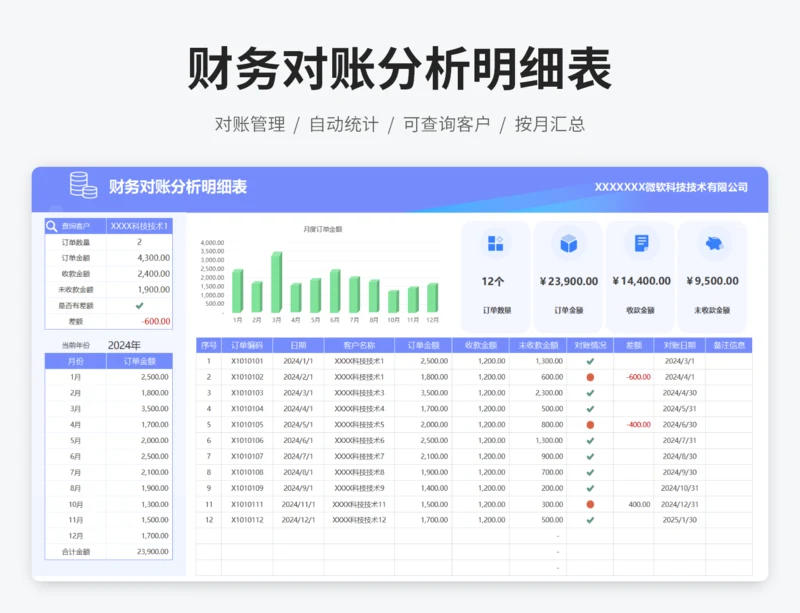Viewport: 800px width, 613px height.
Task: Click the check mark for order X1010109
Action: [x=590, y=488]
